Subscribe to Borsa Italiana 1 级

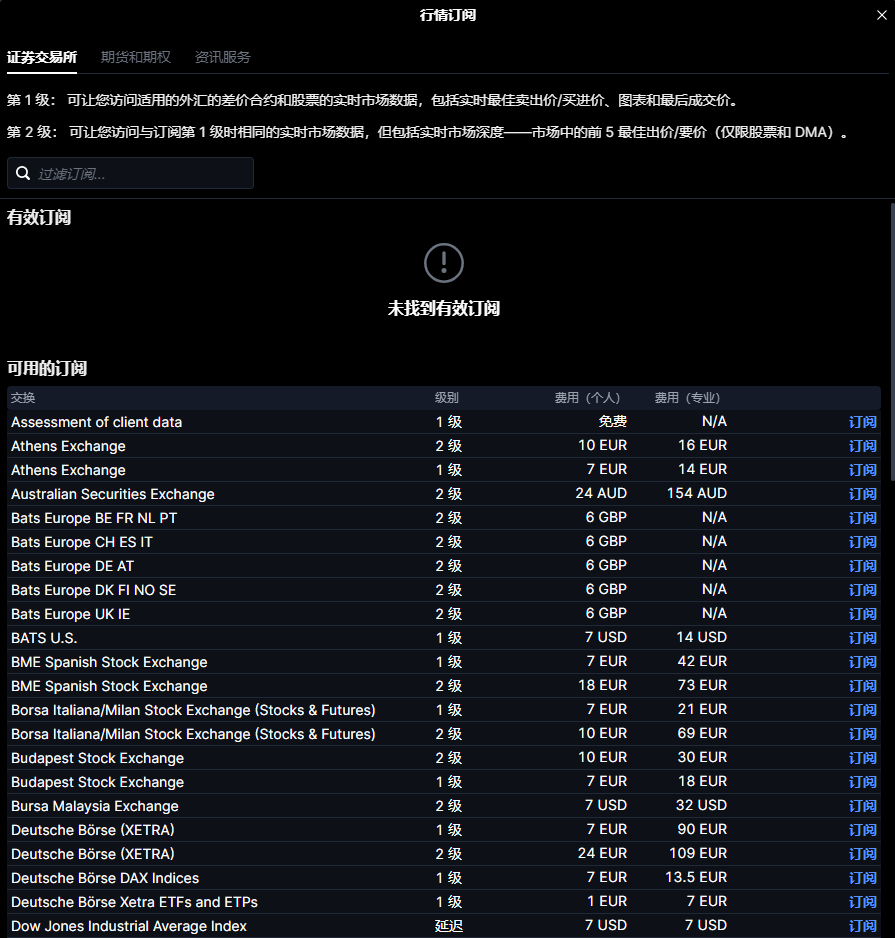pos(863,710)
